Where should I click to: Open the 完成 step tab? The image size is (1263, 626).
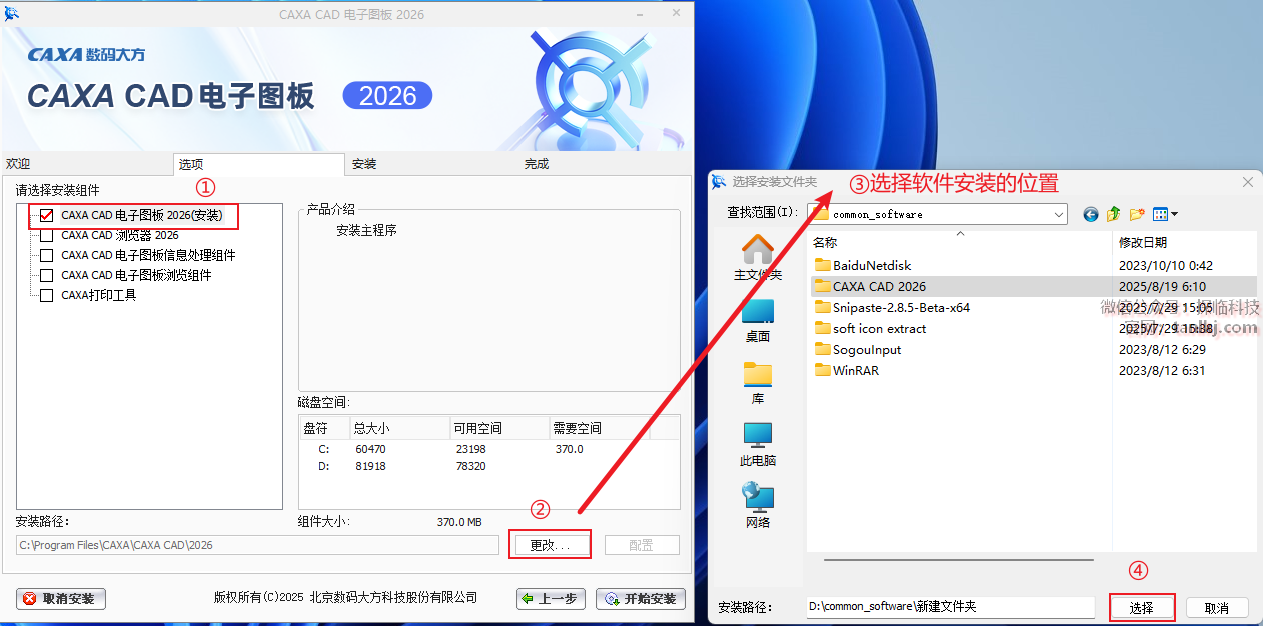point(607,164)
